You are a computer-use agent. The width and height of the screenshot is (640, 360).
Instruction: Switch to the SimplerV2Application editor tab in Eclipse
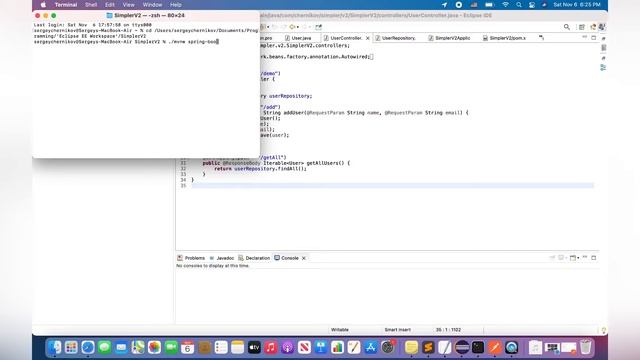coord(449,38)
